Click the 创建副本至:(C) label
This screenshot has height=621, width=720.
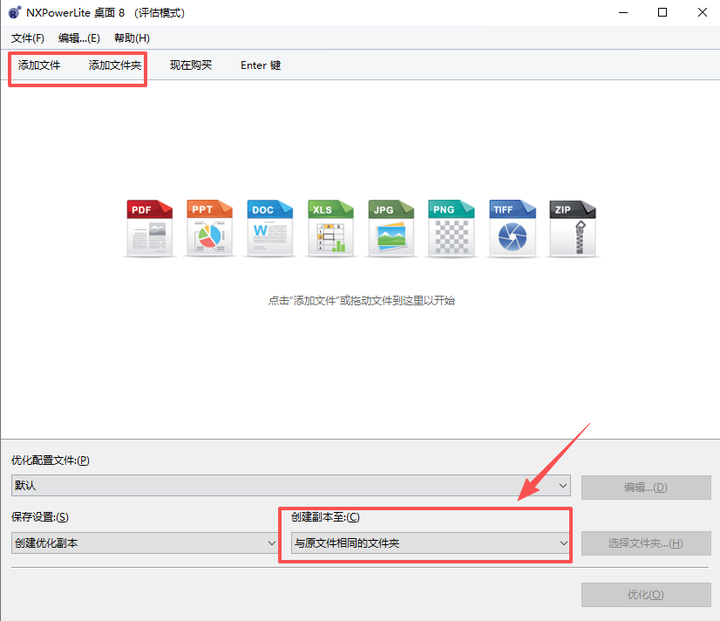[x=326, y=517]
